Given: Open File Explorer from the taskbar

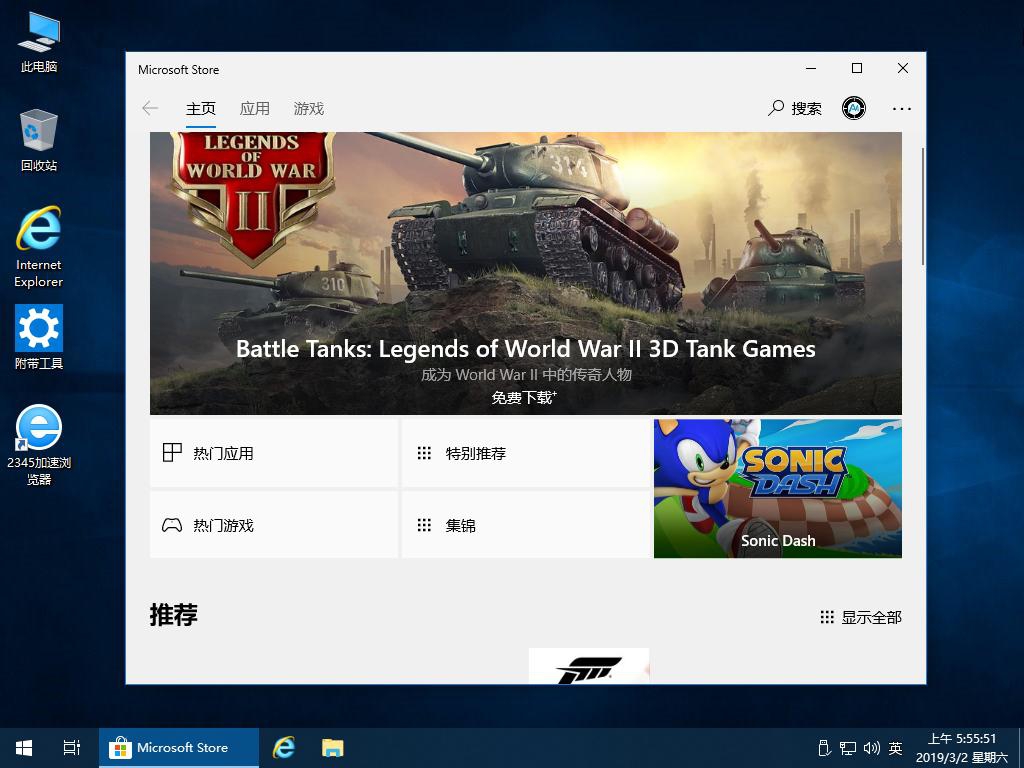Looking at the screenshot, I should click(332, 748).
